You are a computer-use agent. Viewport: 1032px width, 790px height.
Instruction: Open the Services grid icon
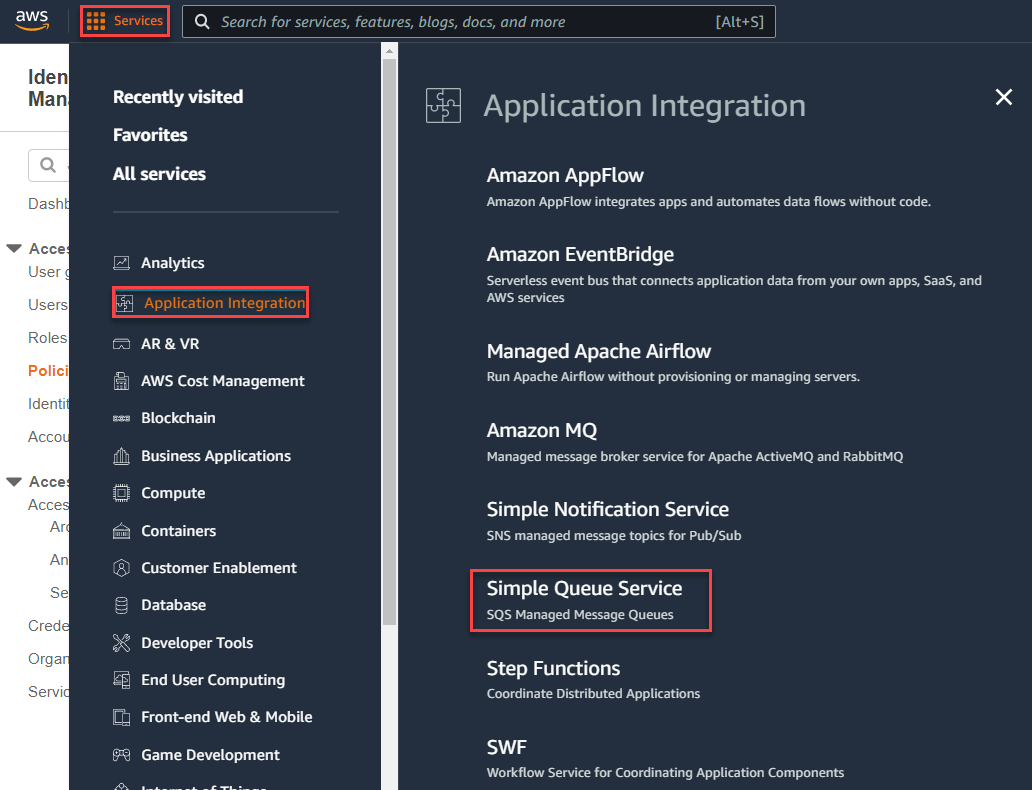96,21
